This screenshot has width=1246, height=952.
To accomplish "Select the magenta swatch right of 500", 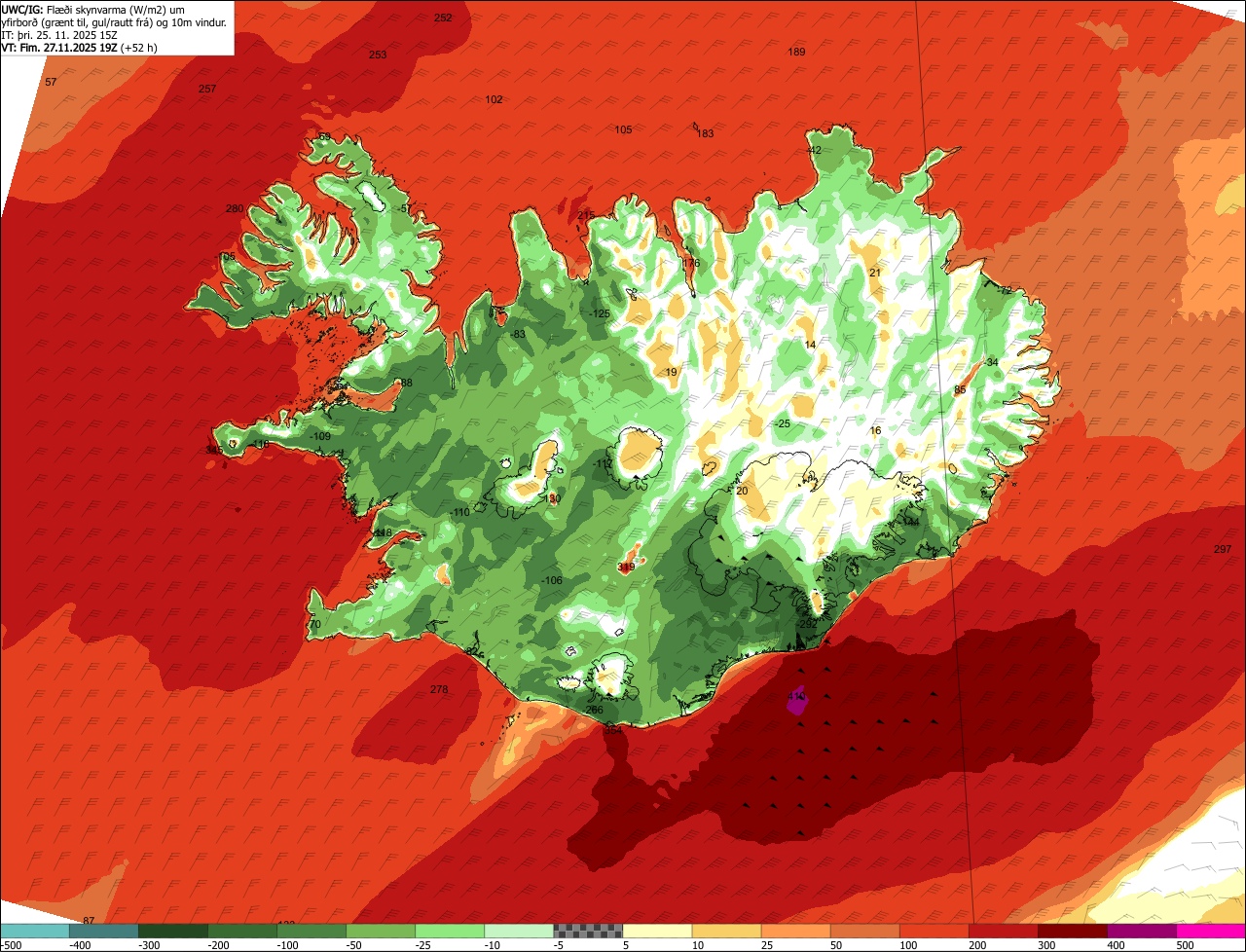I will pyautogui.click(x=1211, y=931).
